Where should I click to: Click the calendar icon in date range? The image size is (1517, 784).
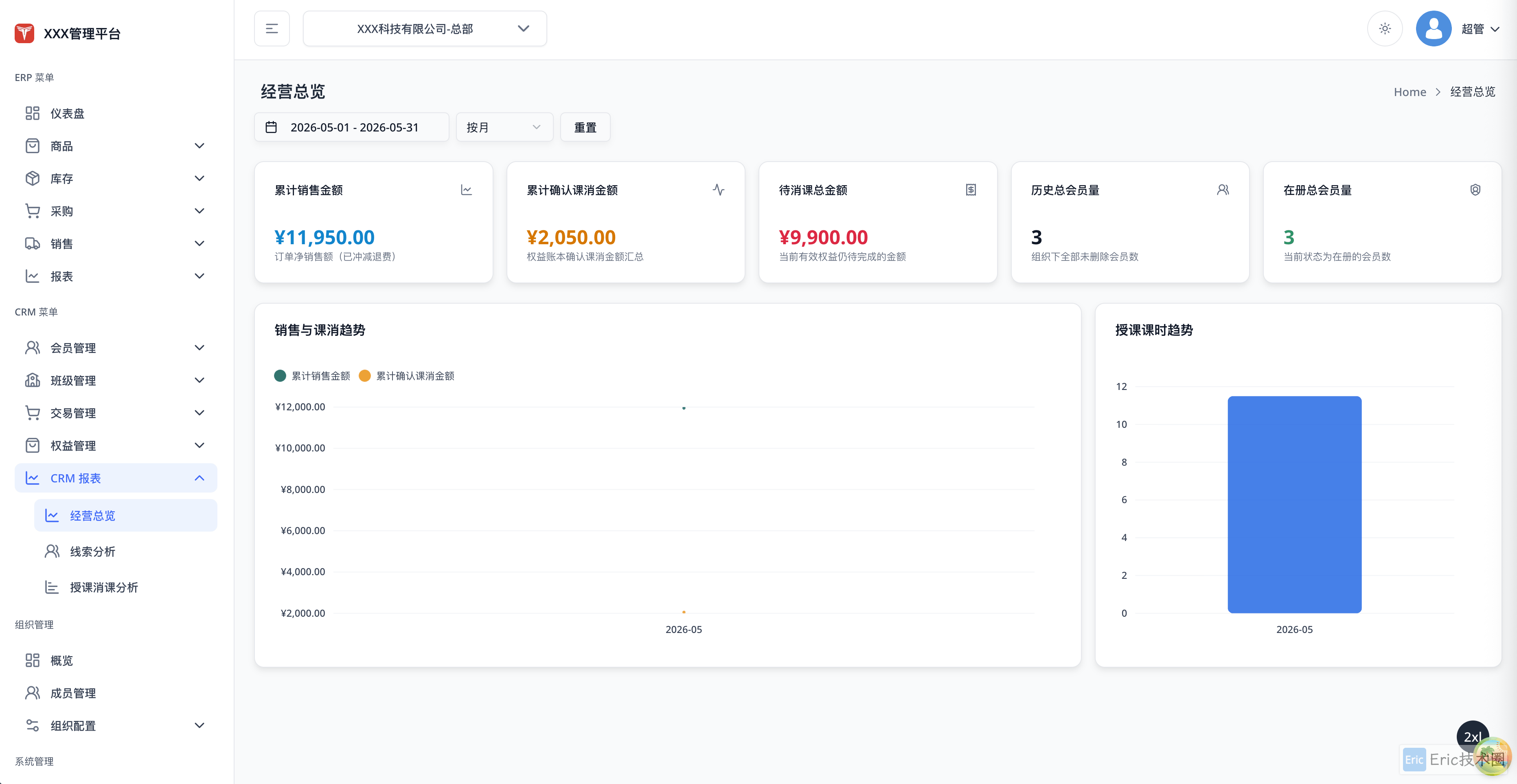tap(271, 127)
